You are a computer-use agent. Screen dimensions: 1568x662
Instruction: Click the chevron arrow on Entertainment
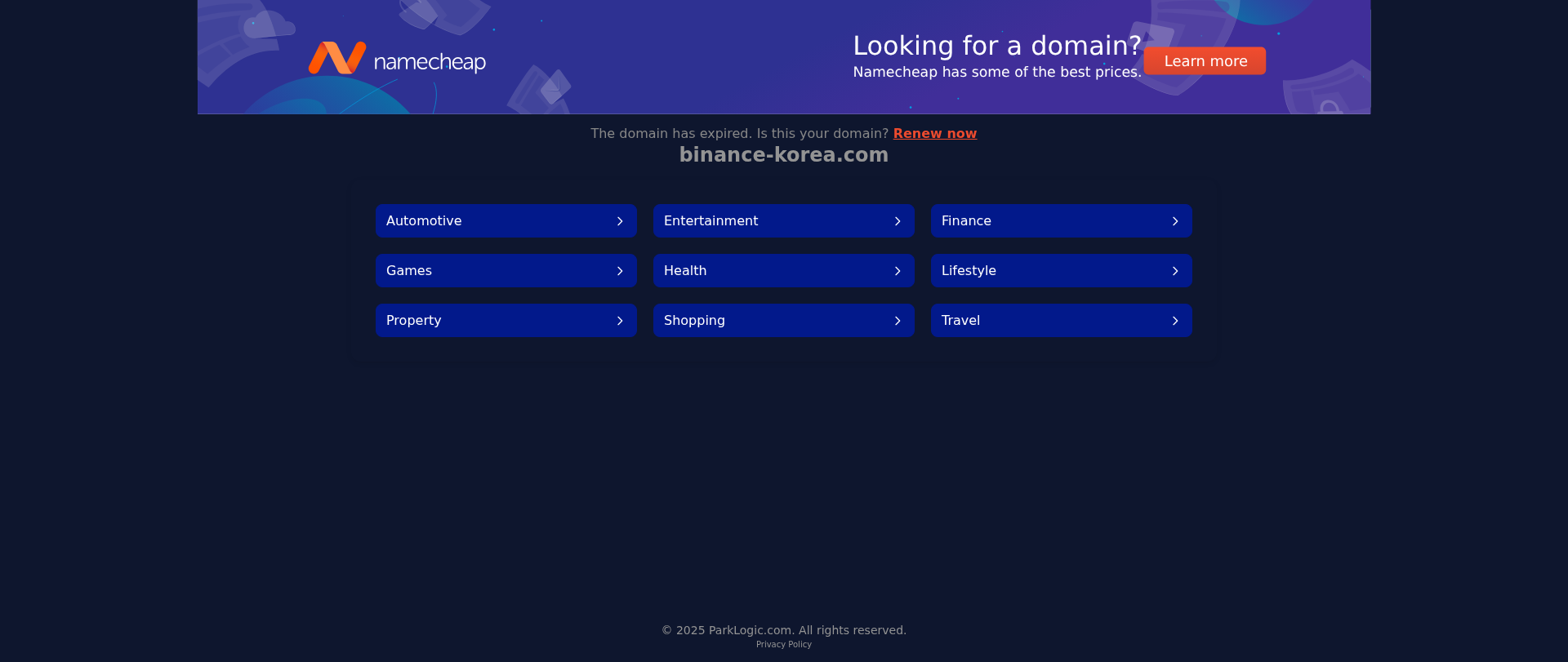coord(898,221)
